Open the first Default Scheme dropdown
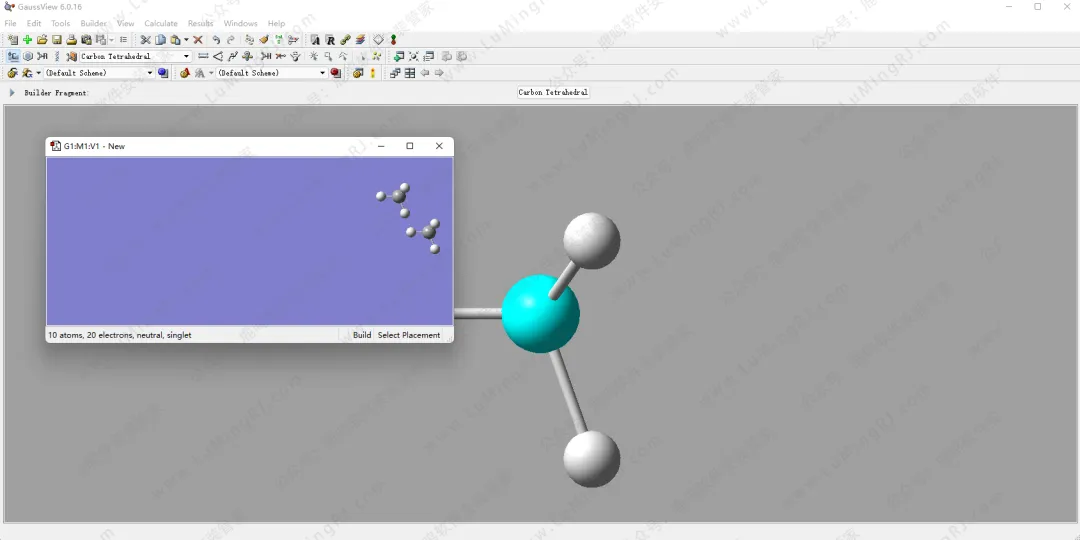This screenshot has width=1080, height=540. (x=150, y=73)
